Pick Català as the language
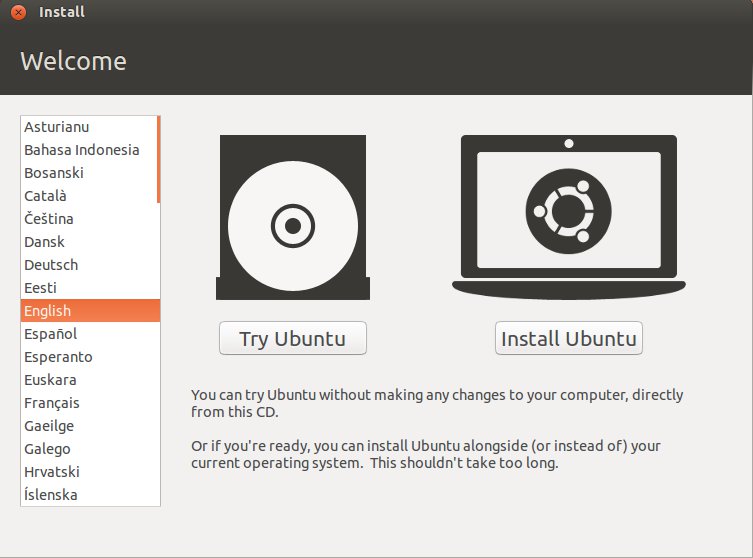Viewport: 753px width, 558px height. coord(89,196)
